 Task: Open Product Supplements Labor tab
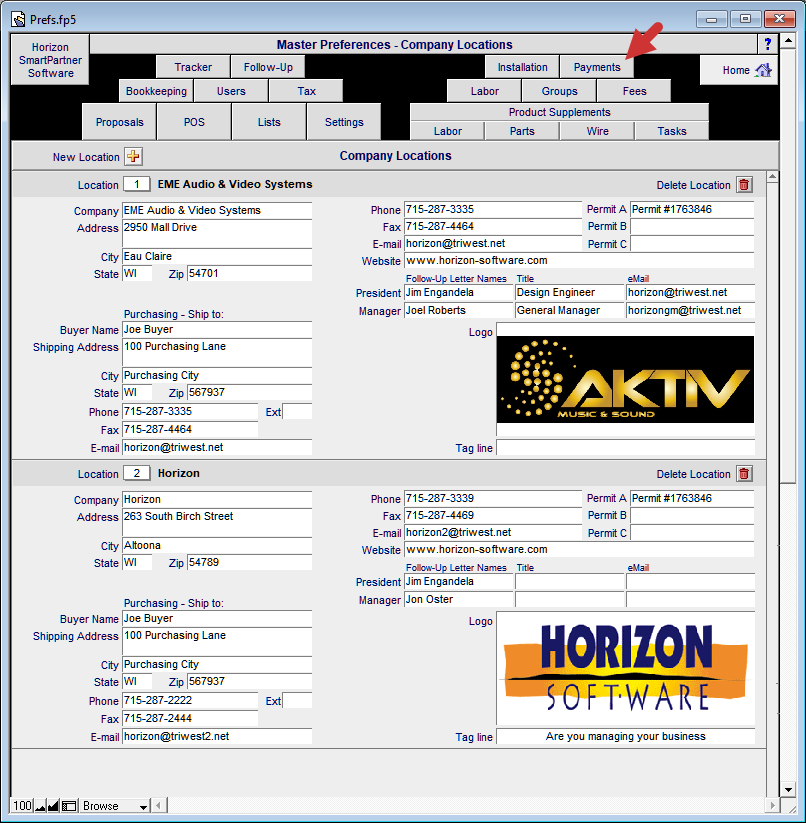(448, 131)
